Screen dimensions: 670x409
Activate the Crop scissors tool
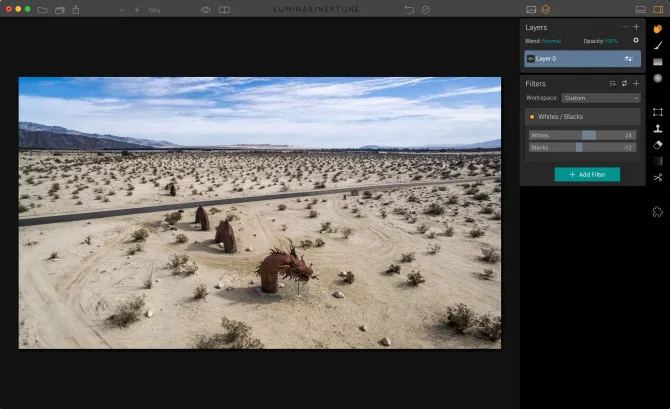(x=658, y=177)
